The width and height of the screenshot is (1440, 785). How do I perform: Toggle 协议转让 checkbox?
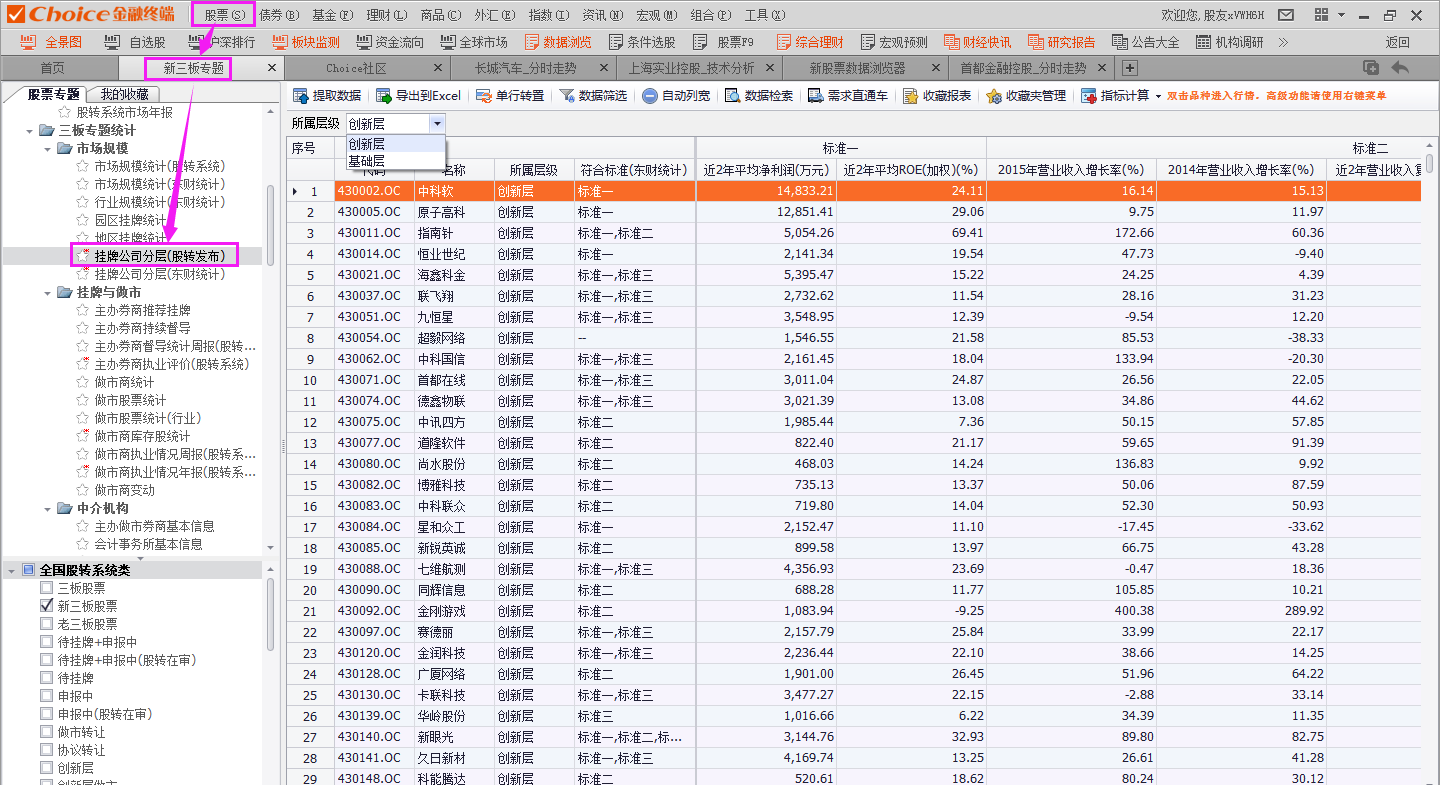47,750
